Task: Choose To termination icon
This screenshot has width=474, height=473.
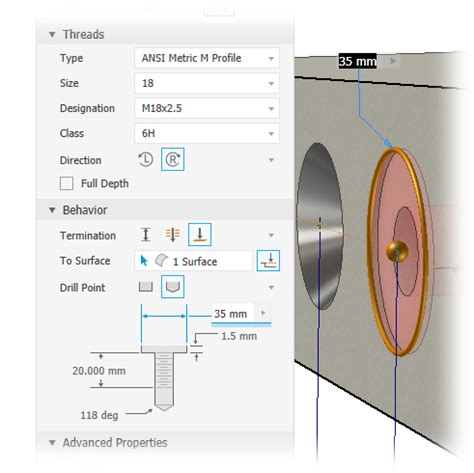Action: click(200, 235)
